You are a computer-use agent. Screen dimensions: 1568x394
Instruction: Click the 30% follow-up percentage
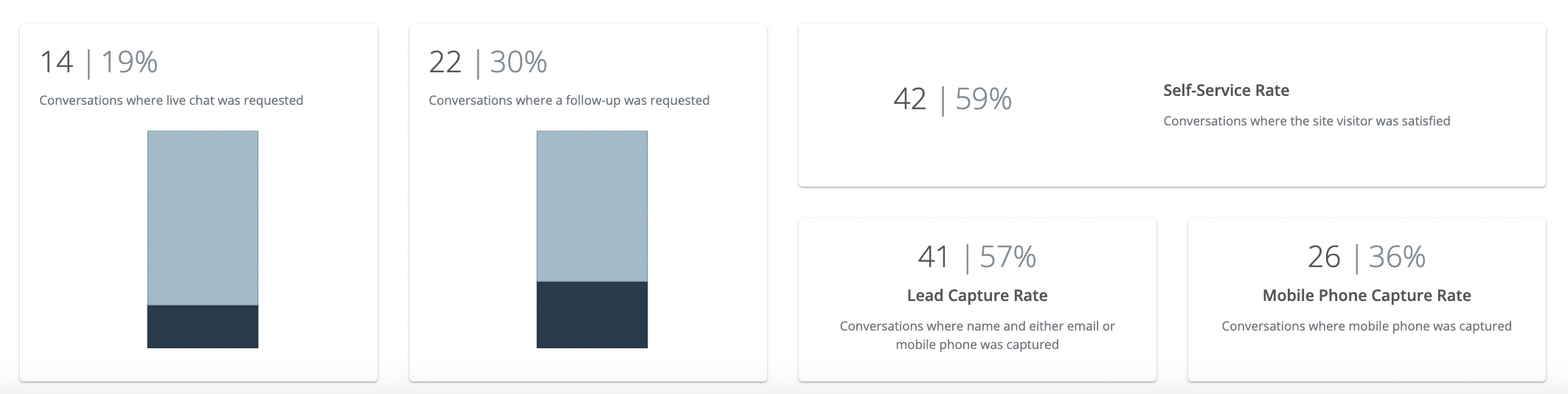pyautogui.click(x=518, y=62)
